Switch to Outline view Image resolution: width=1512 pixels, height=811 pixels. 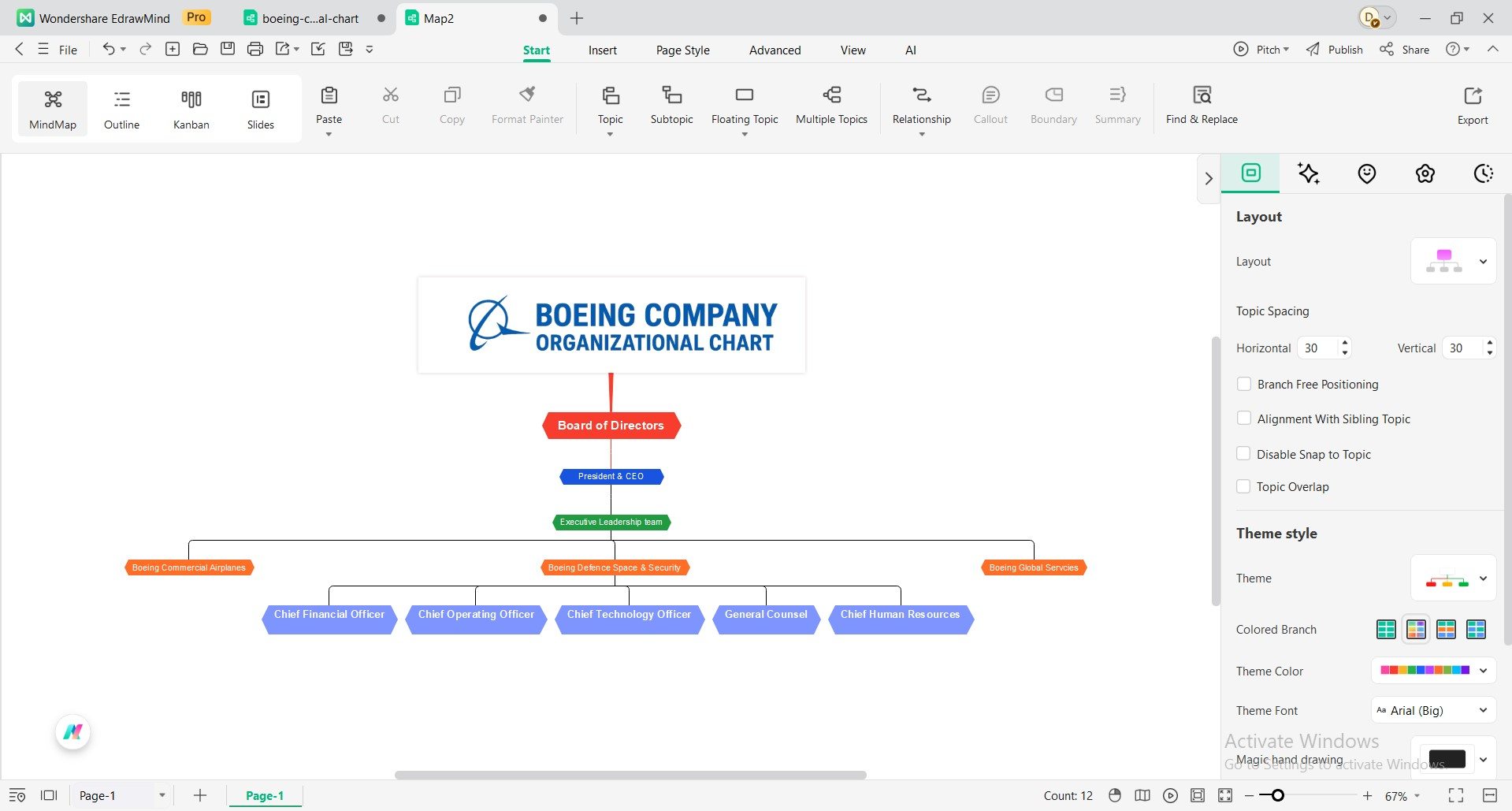121,108
